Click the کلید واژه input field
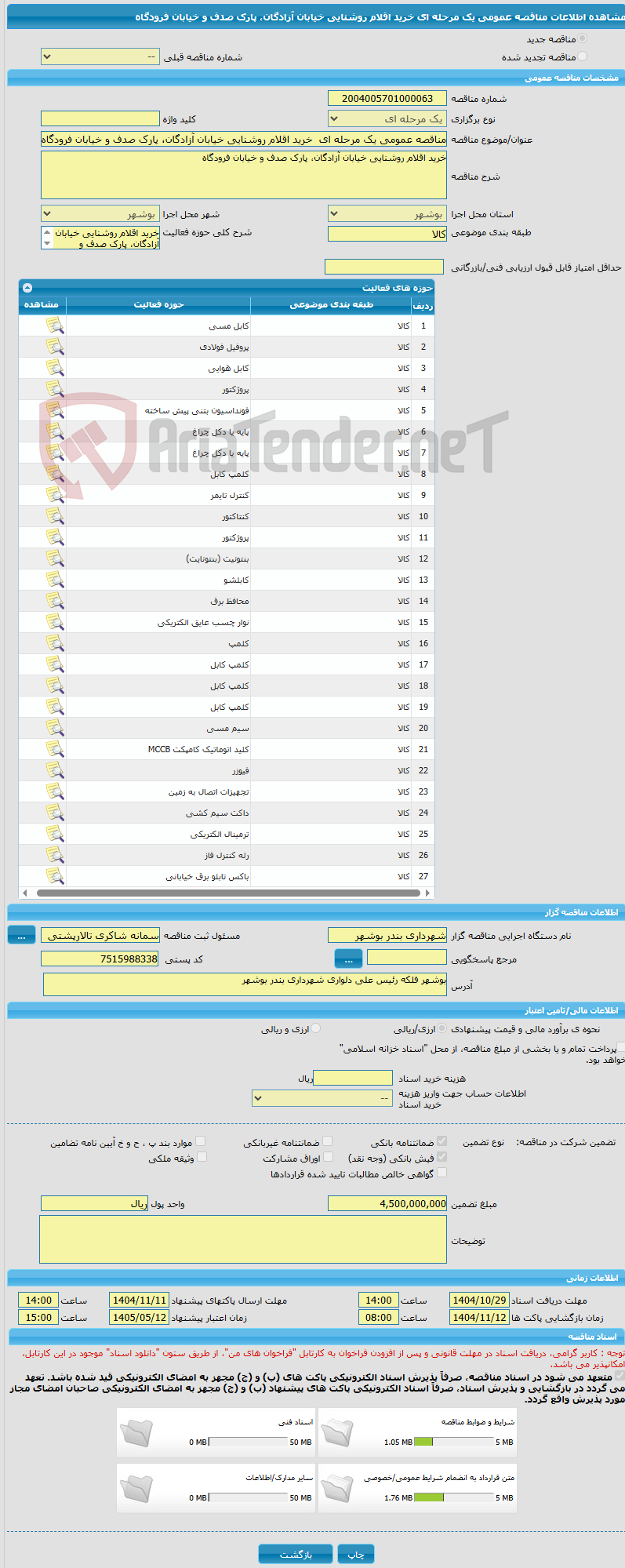This screenshot has width=625, height=1568. click(100, 118)
